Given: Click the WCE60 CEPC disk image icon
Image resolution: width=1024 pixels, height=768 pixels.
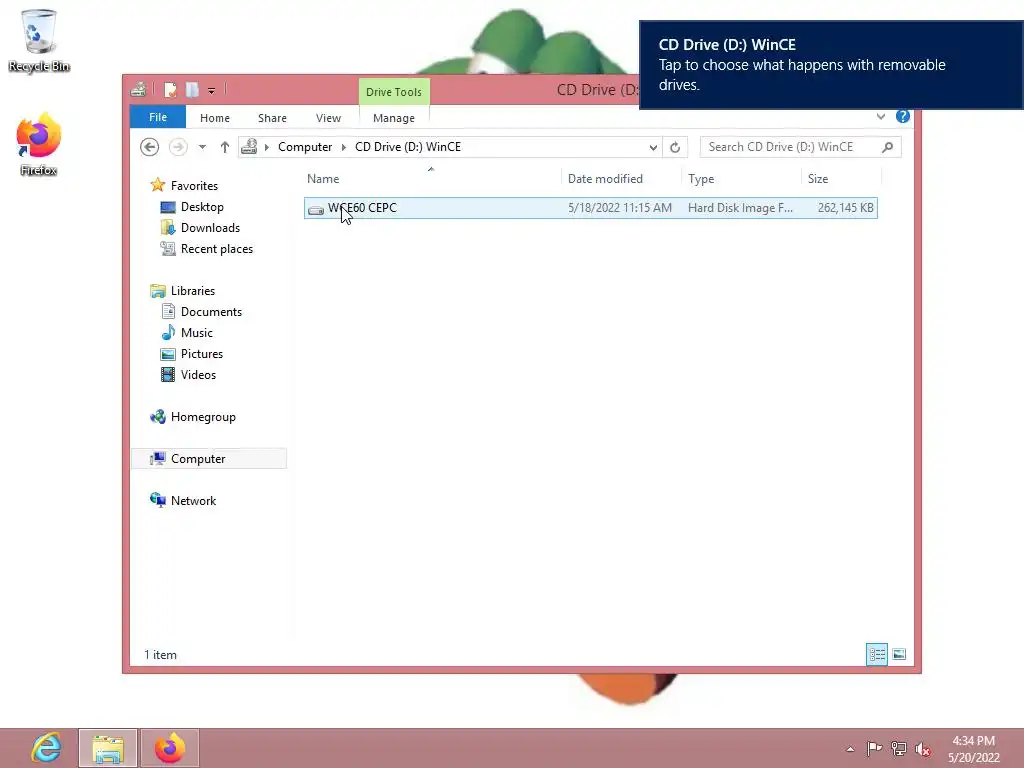Looking at the screenshot, I should tap(316, 209).
